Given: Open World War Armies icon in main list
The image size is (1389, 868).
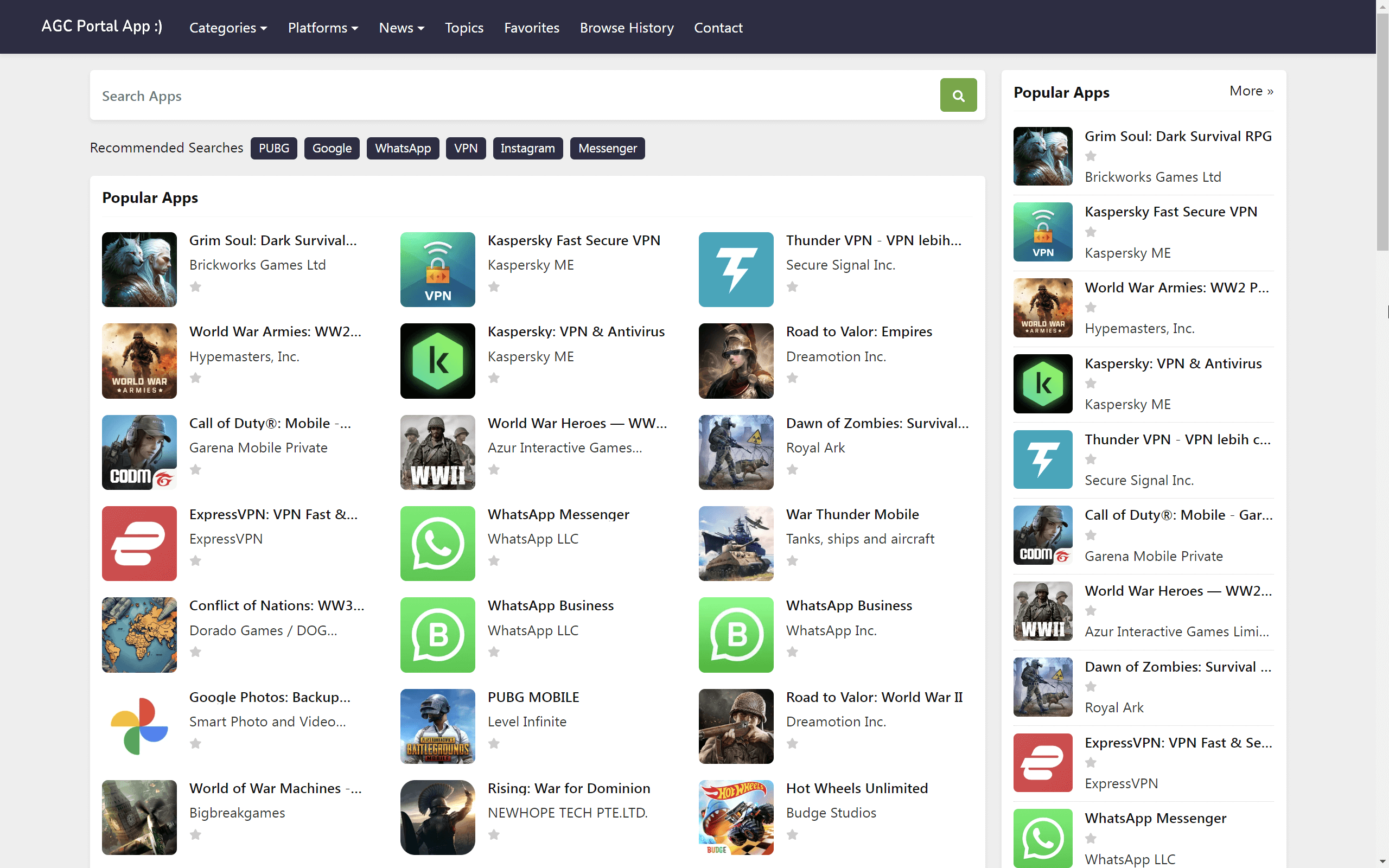Looking at the screenshot, I should coord(139,361).
